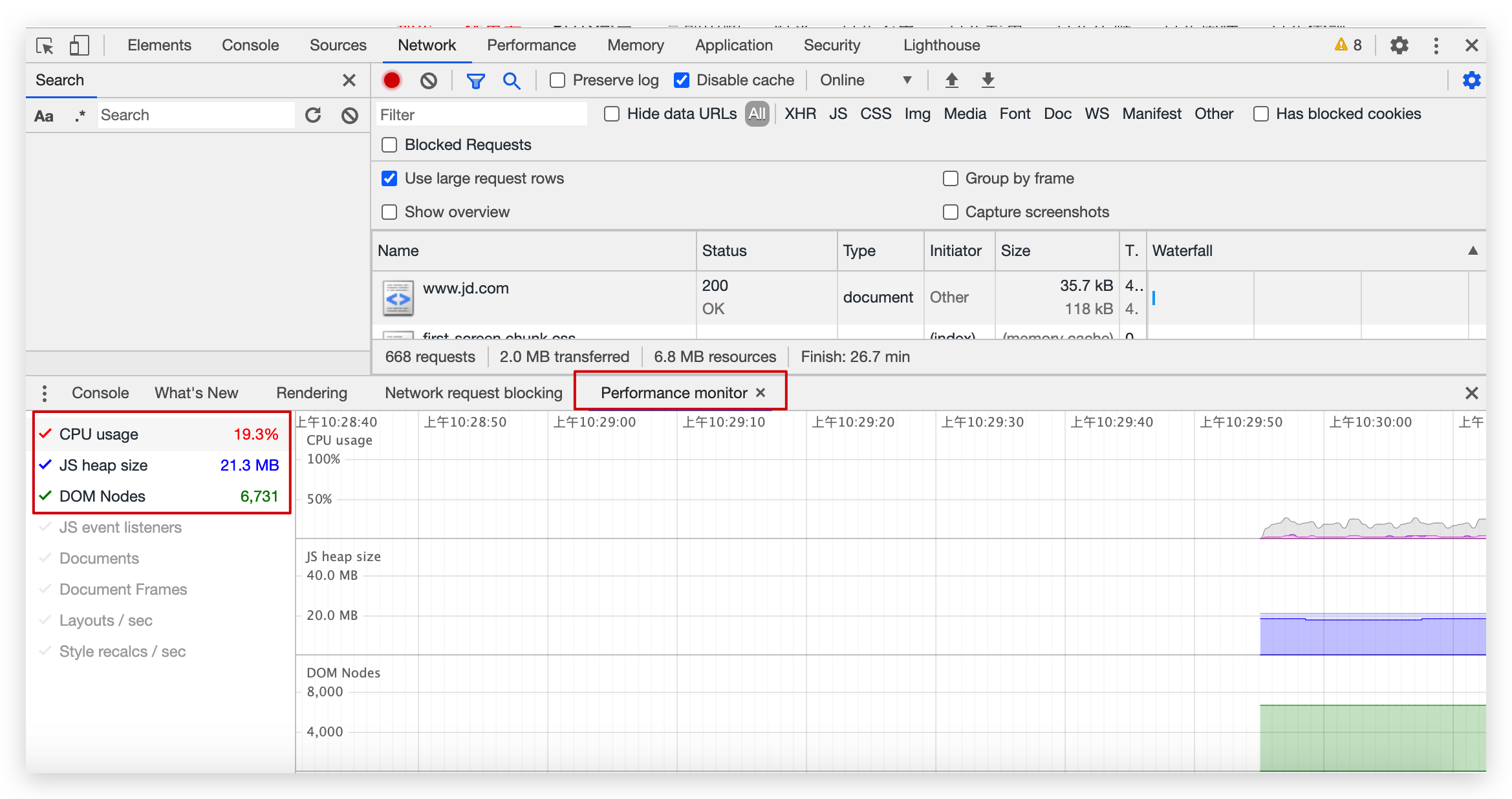This screenshot has height=799, width=1512.
Task: Sort by Status column header
Action: pos(766,251)
